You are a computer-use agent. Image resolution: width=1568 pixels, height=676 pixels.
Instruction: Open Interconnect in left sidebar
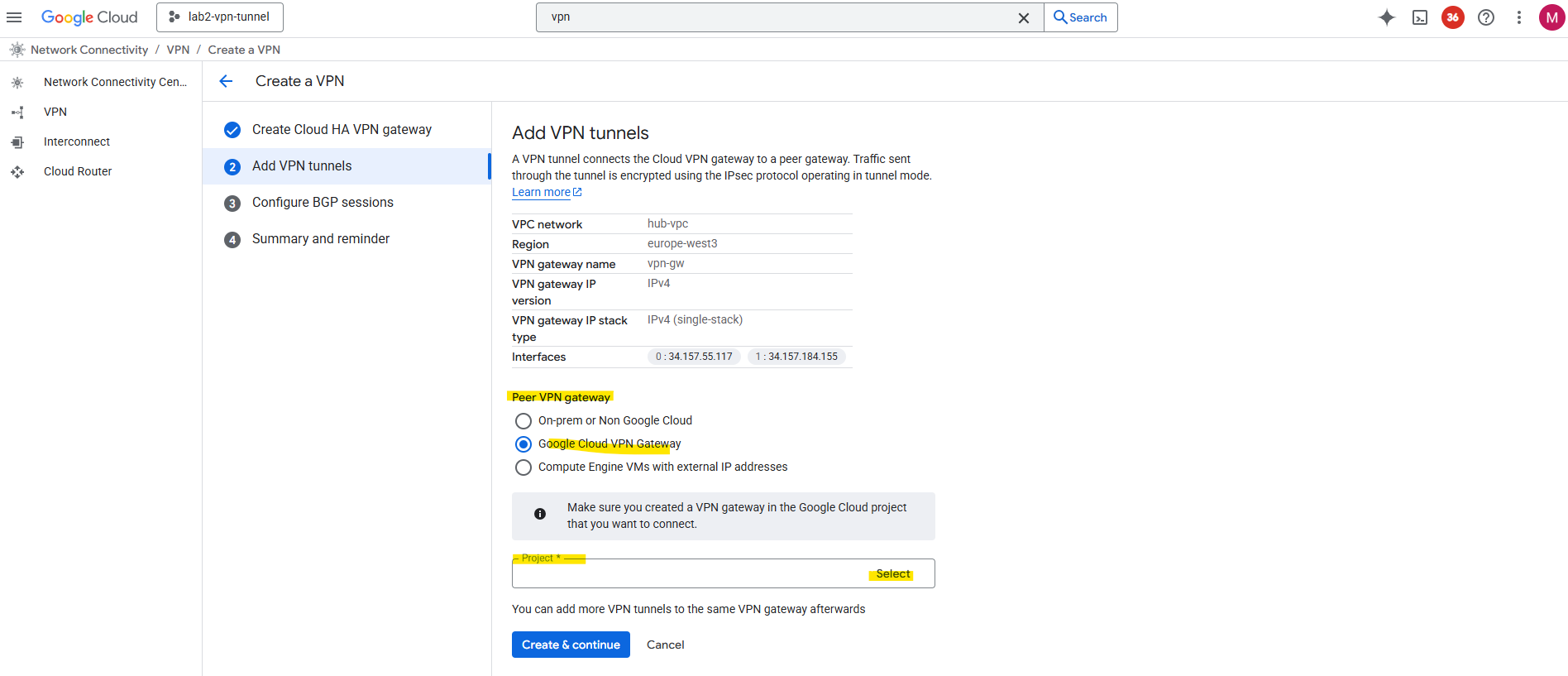[77, 141]
